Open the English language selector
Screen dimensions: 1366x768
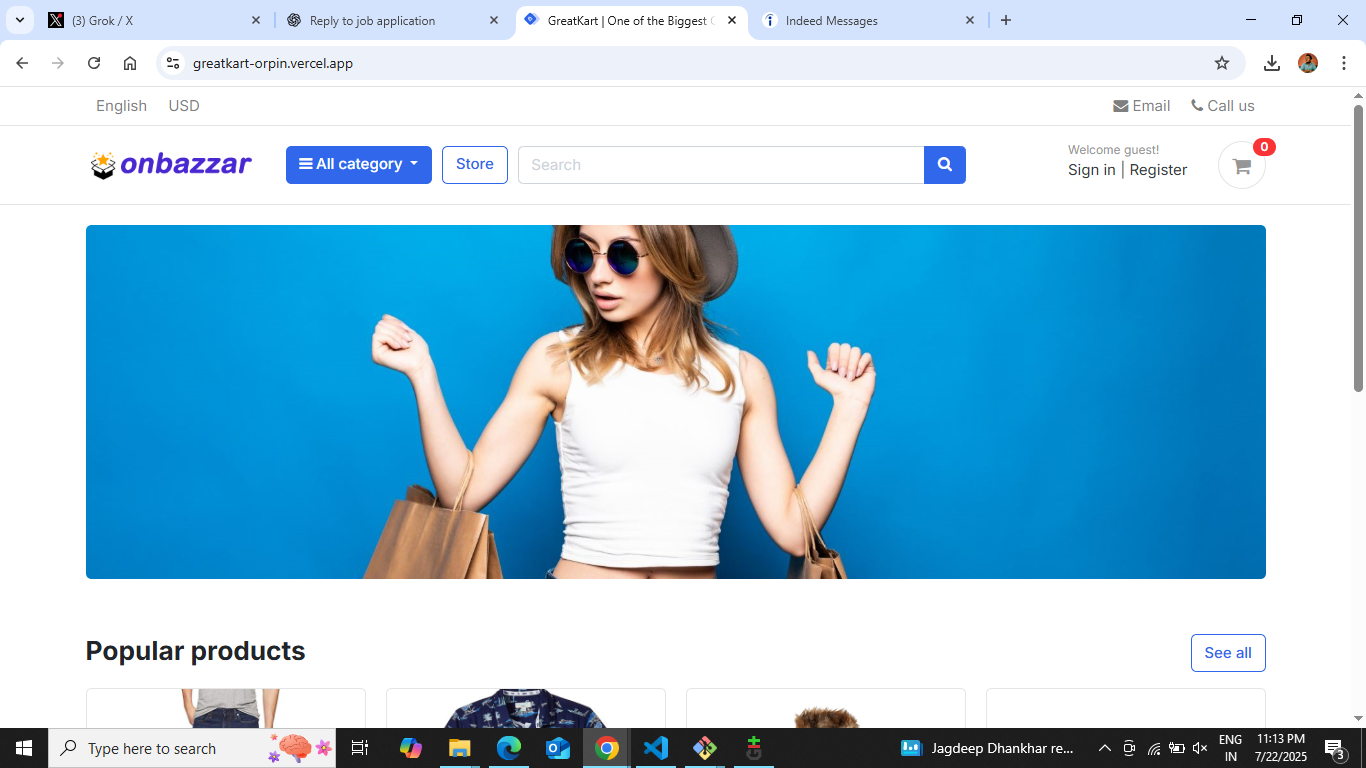coord(121,106)
